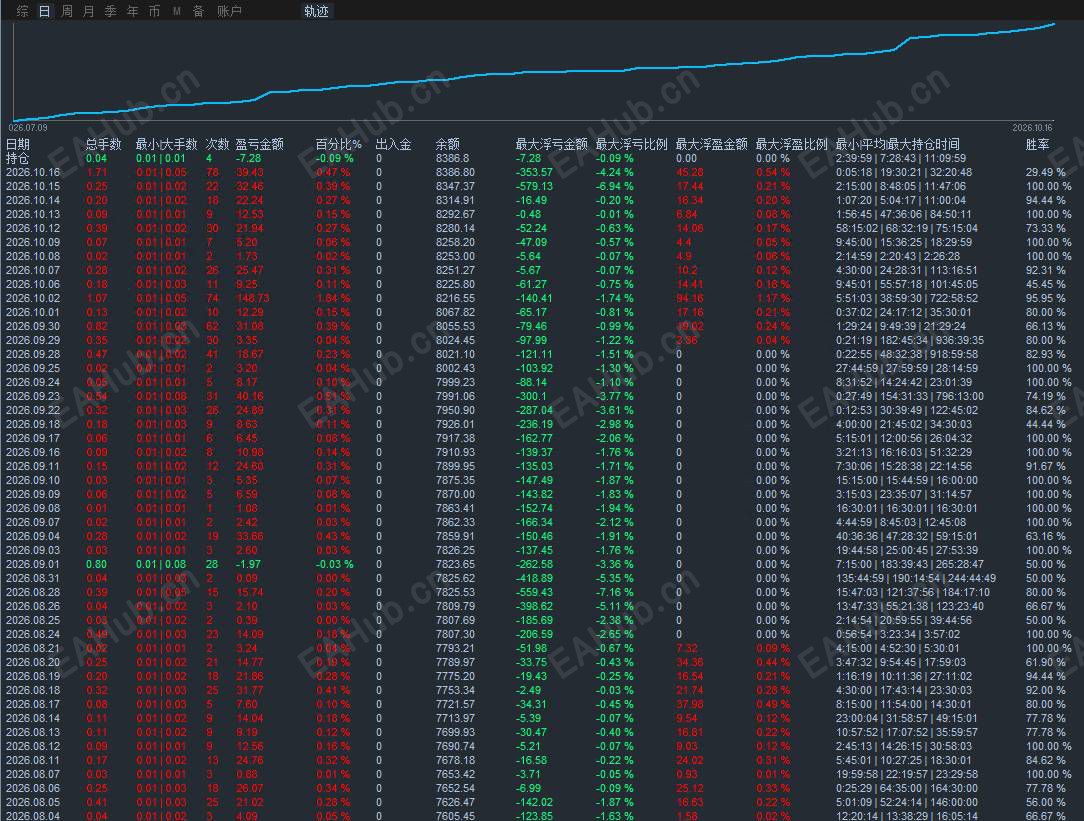Select the 2026.08.28 date cell
Image resolution: width=1084 pixels, height=821 pixels.
point(33,592)
